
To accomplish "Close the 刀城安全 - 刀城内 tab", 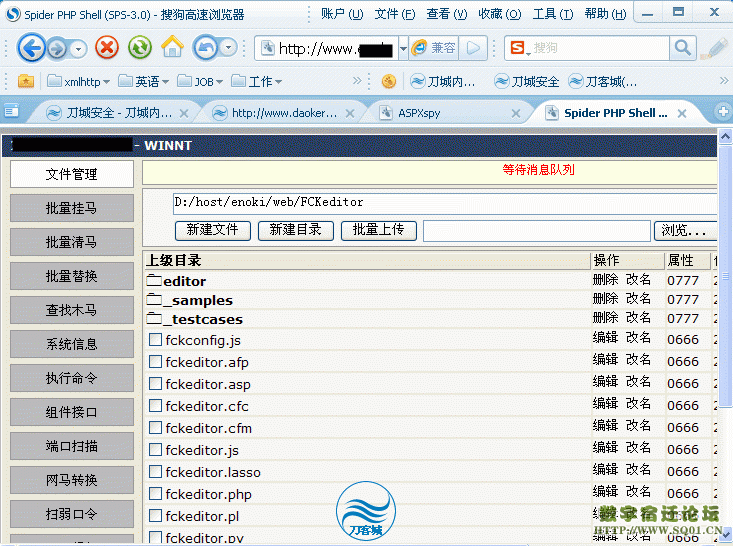I will 184,113.
